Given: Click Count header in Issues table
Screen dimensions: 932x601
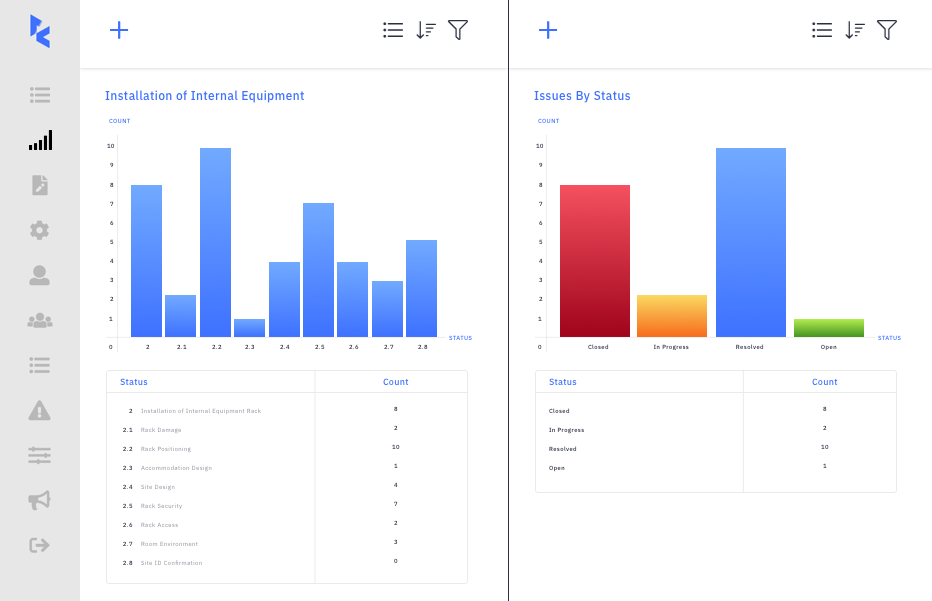Looking at the screenshot, I should coord(824,382).
